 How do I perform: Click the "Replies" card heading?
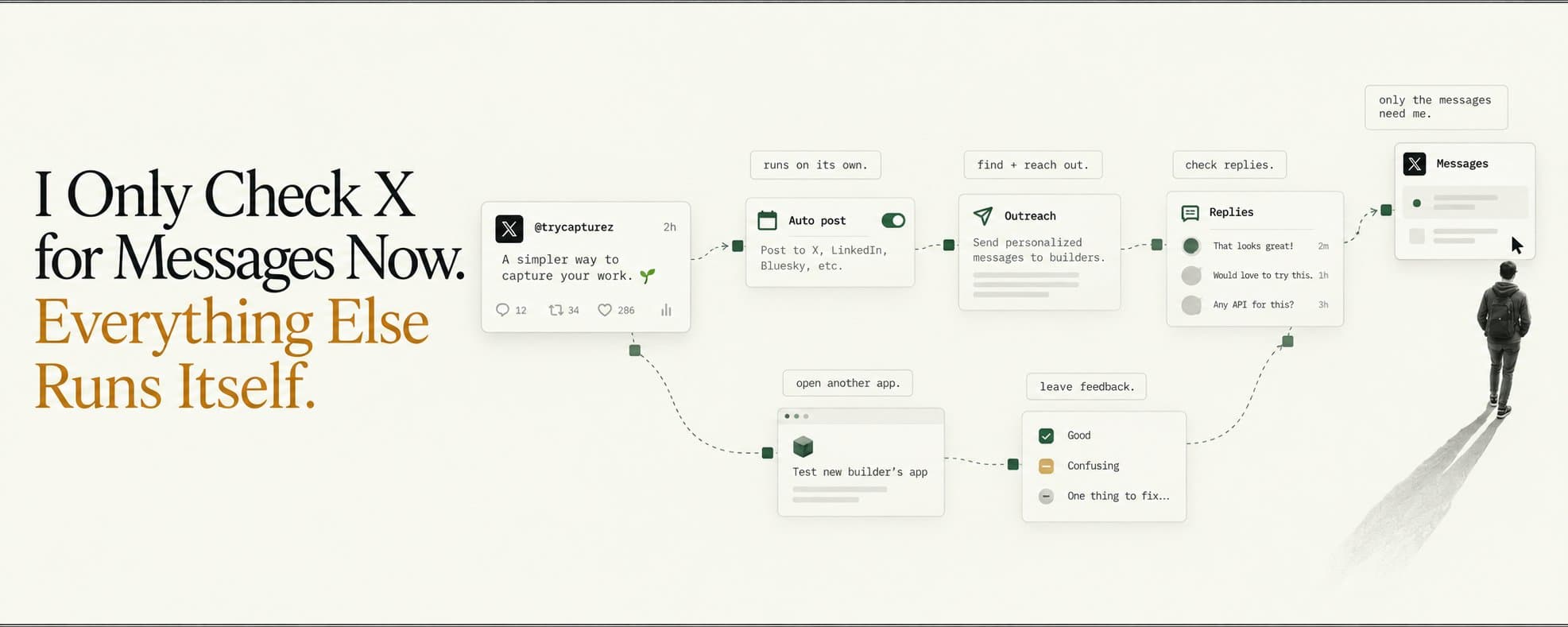[x=1231, y=212]
